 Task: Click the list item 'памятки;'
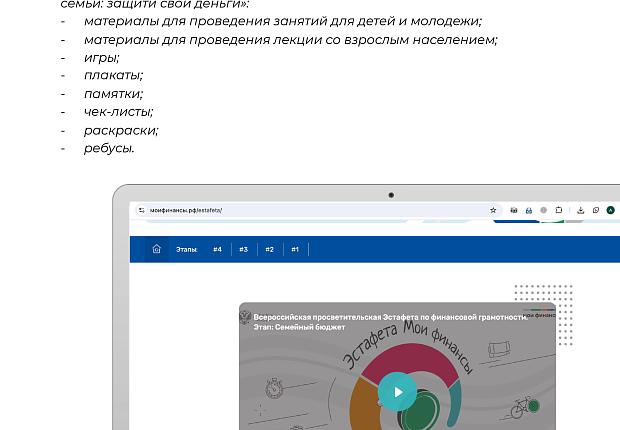[113, 94]
